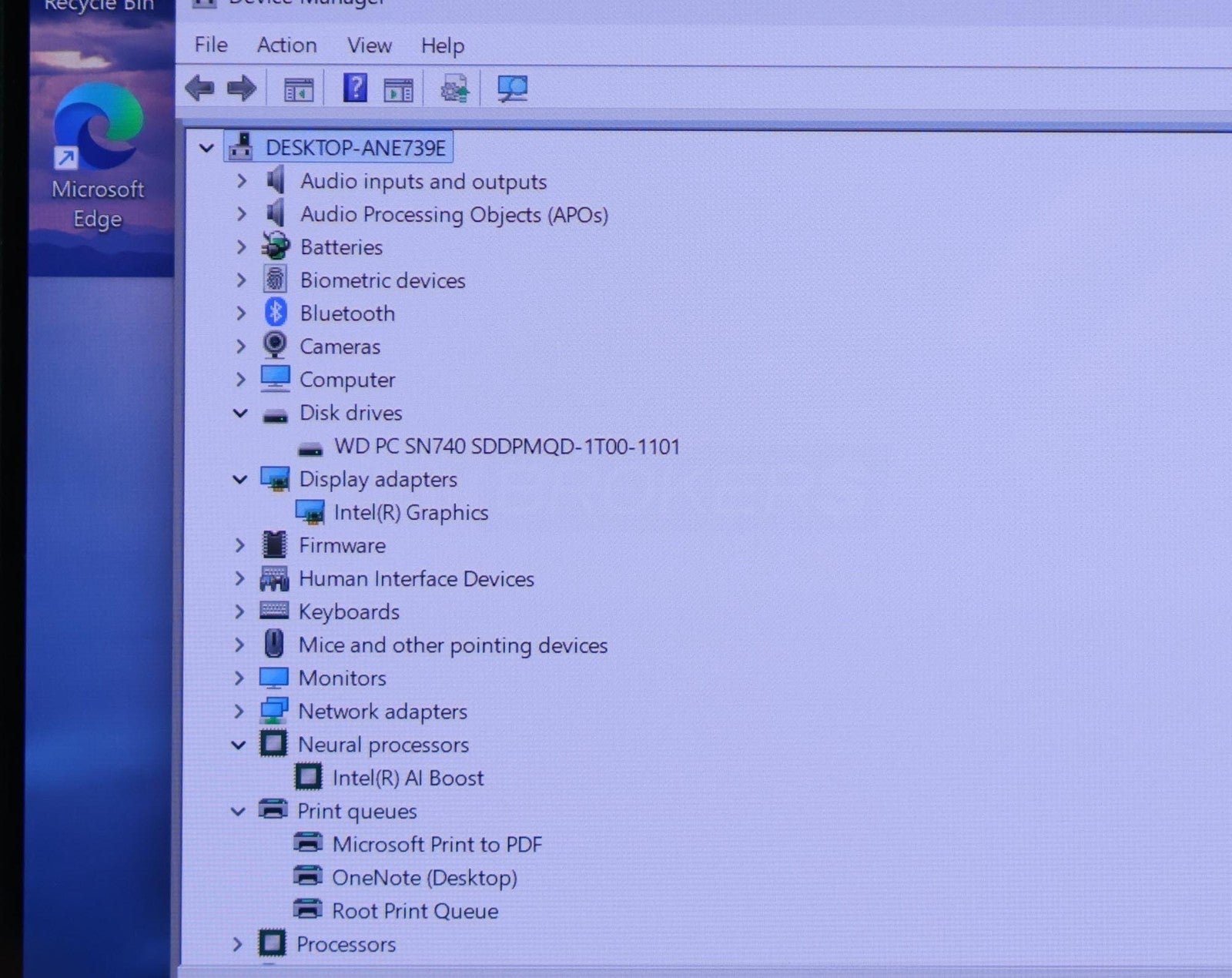Open the View menu
This screenshot has height=978, width=1232.
[369, 45]
